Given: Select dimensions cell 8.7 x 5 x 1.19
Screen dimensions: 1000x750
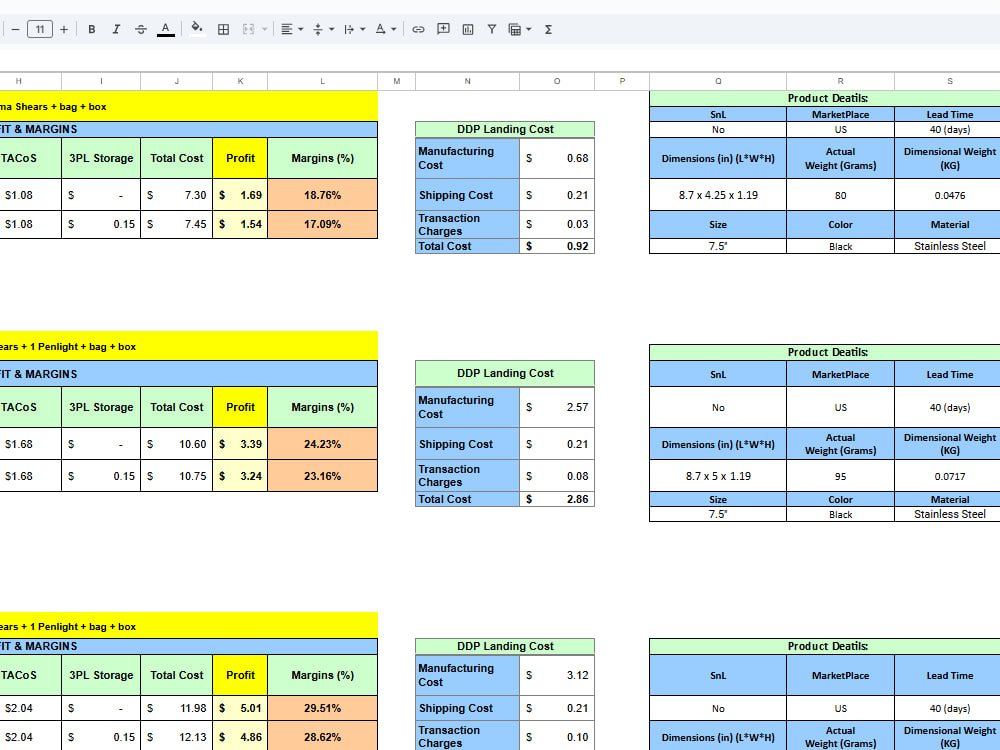Looking at the screenshot, I should [x=718, y=476].
